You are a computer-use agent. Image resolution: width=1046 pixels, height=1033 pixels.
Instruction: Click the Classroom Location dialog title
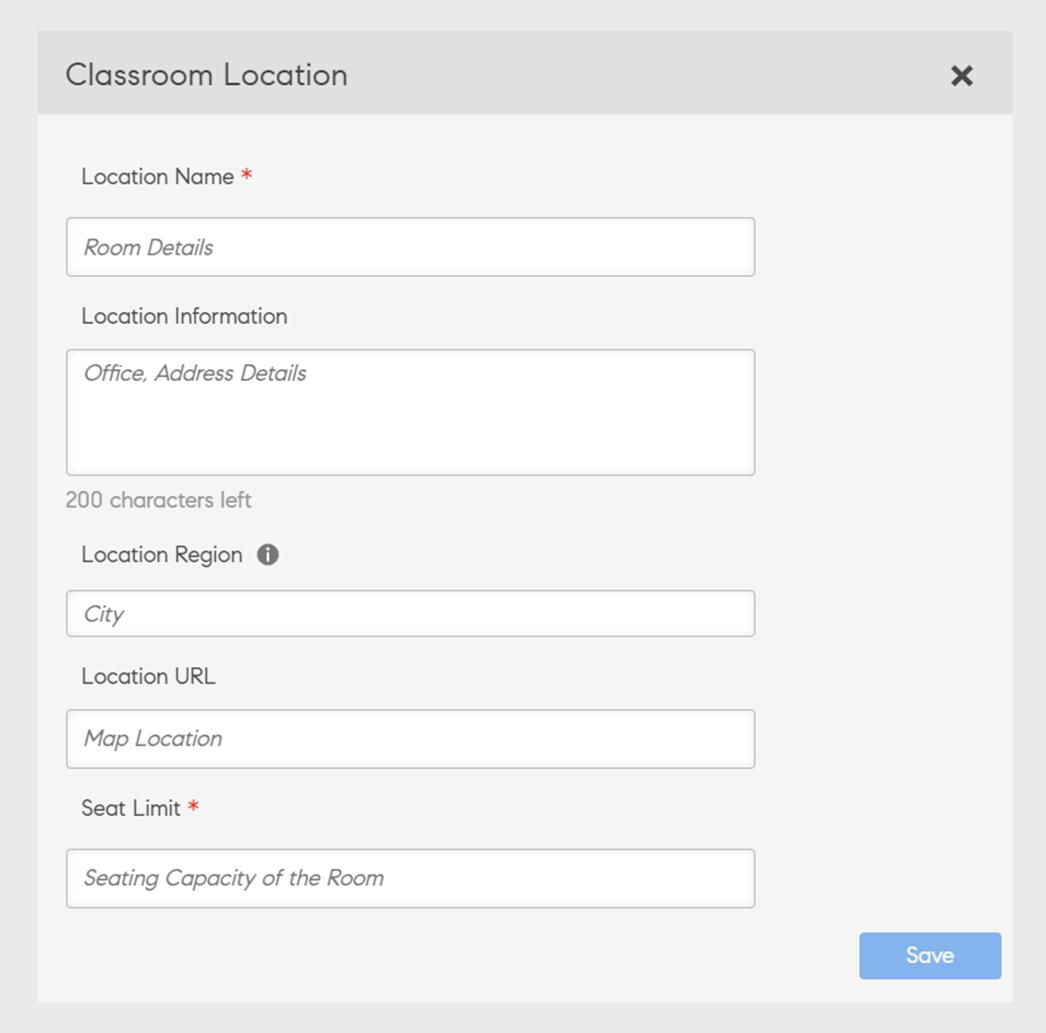[x=206, y=74]
